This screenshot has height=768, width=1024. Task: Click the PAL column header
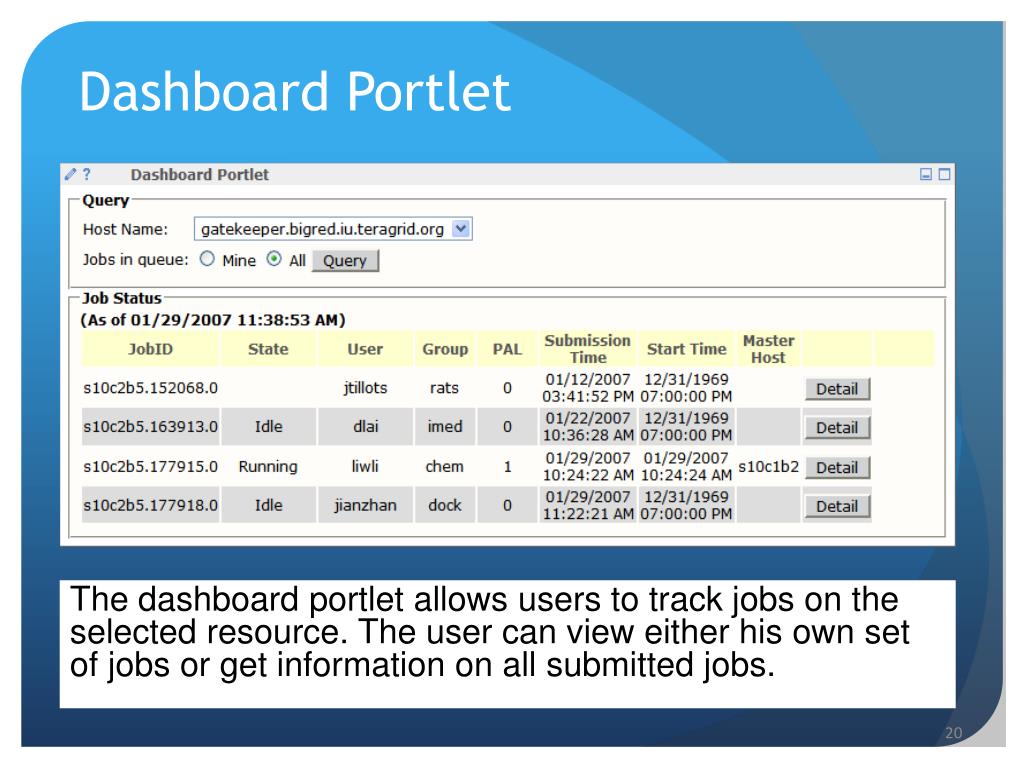(507, 349)
